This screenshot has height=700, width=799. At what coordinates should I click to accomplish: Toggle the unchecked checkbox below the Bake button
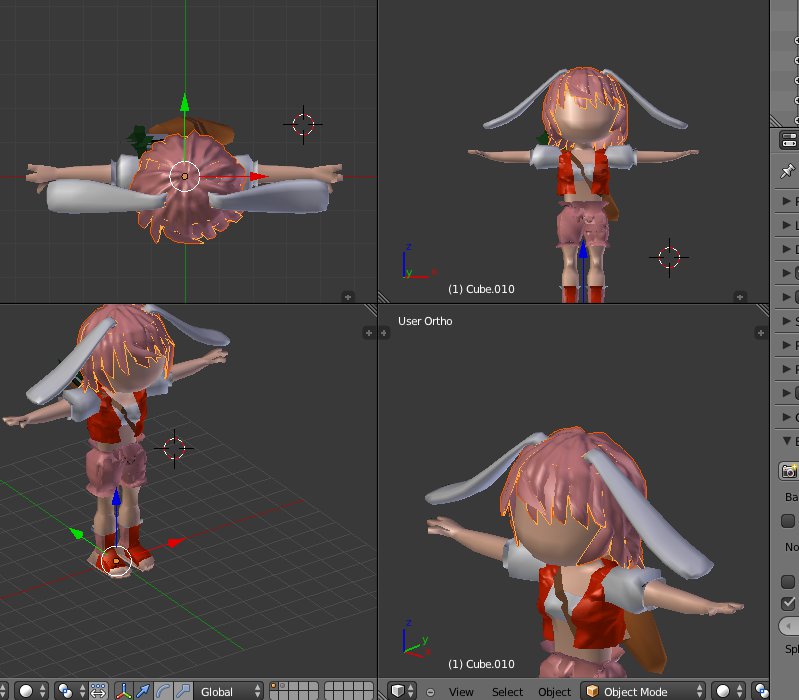(788, 521)
